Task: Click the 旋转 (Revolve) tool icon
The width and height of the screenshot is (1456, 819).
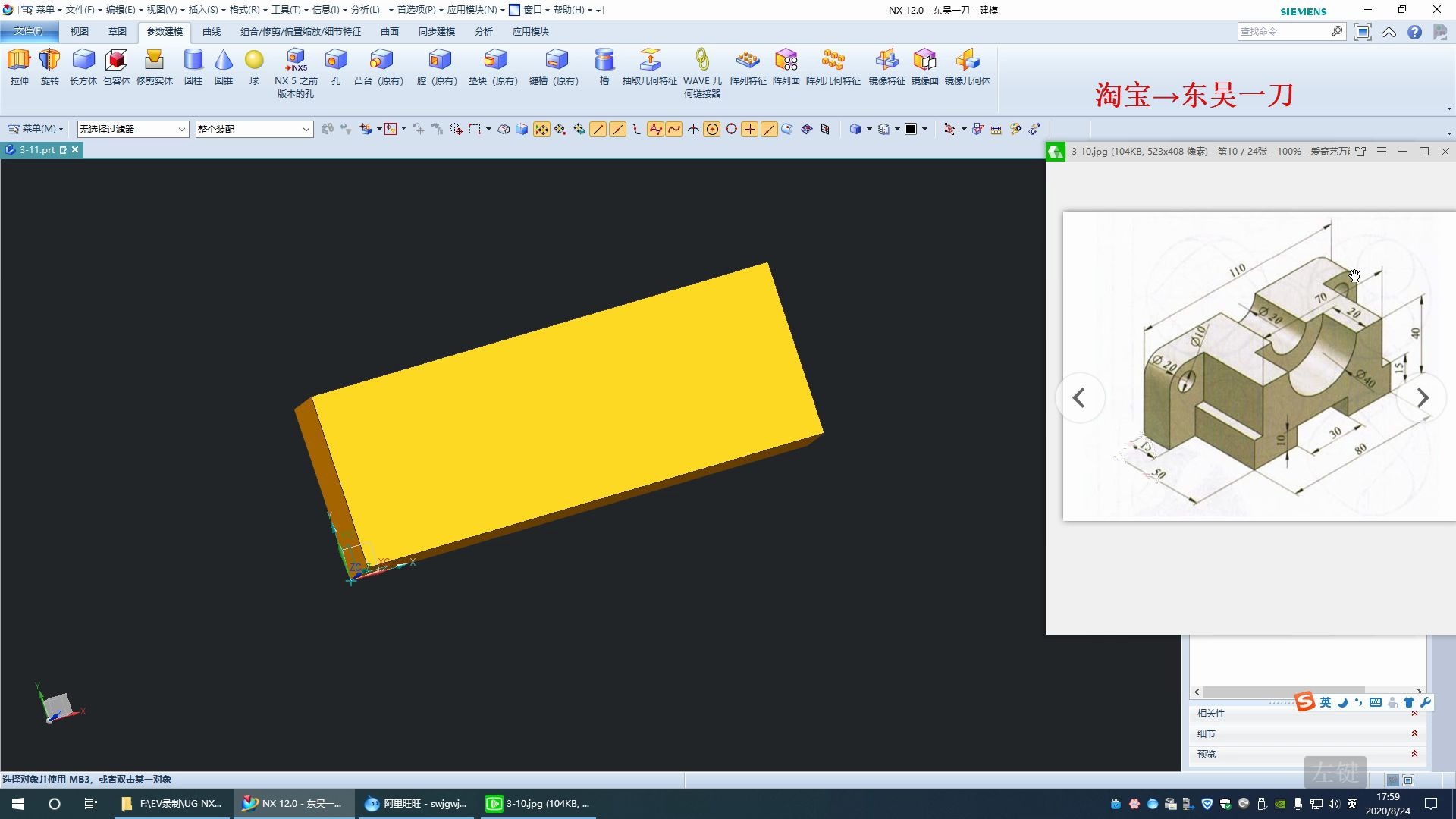Action: point(49,61)
